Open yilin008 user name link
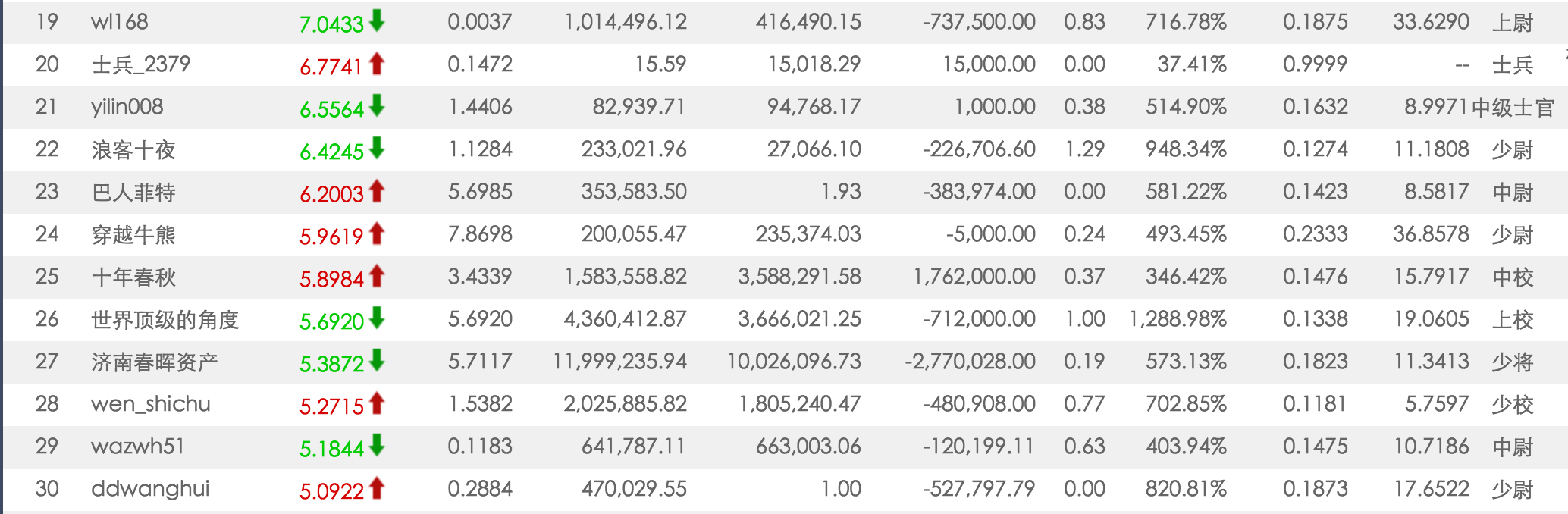Viewport: 1568px width, 514px height. pos(127,107)
